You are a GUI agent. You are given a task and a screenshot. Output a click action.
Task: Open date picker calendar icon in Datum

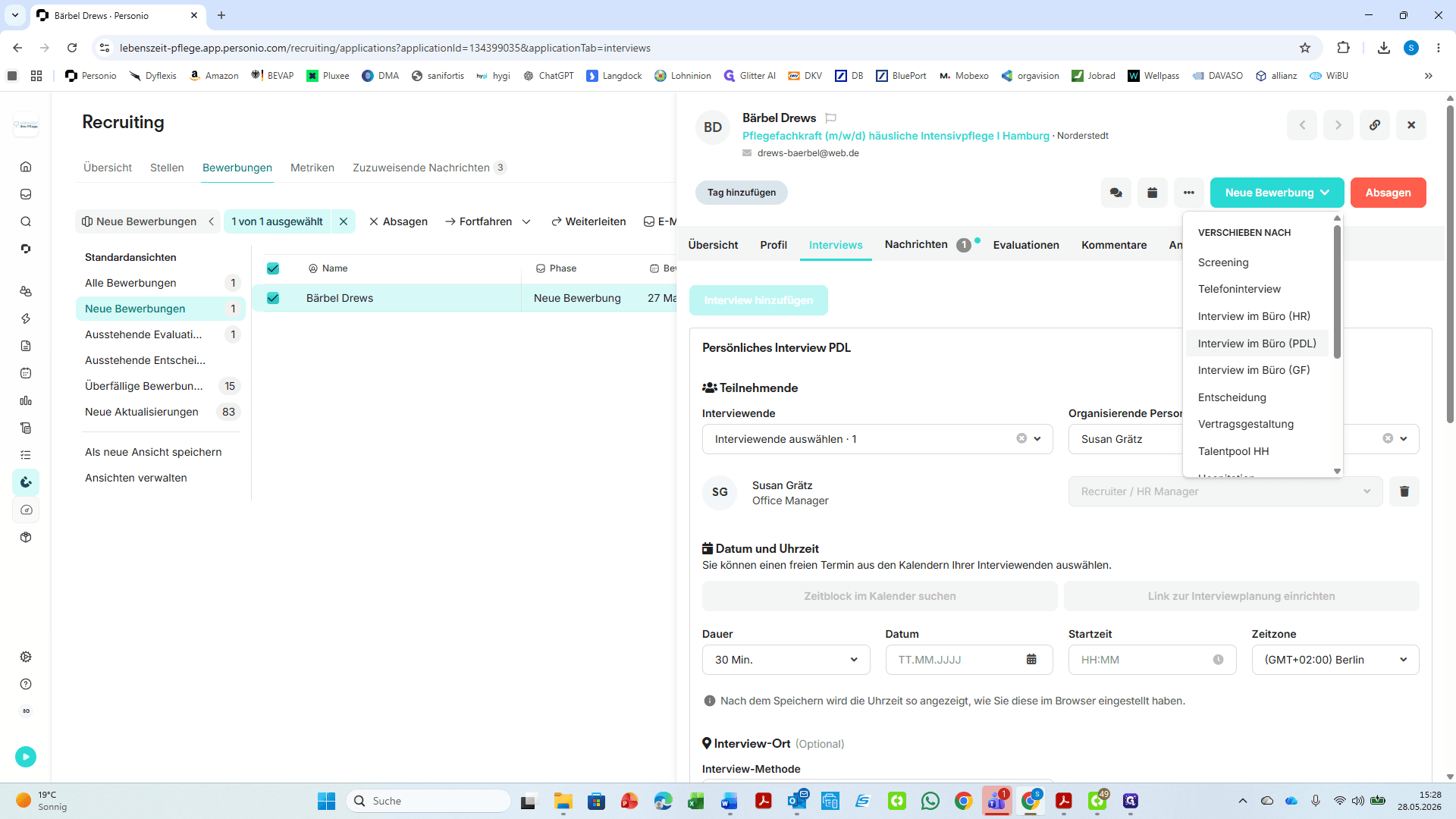(x=1031, y=660)
